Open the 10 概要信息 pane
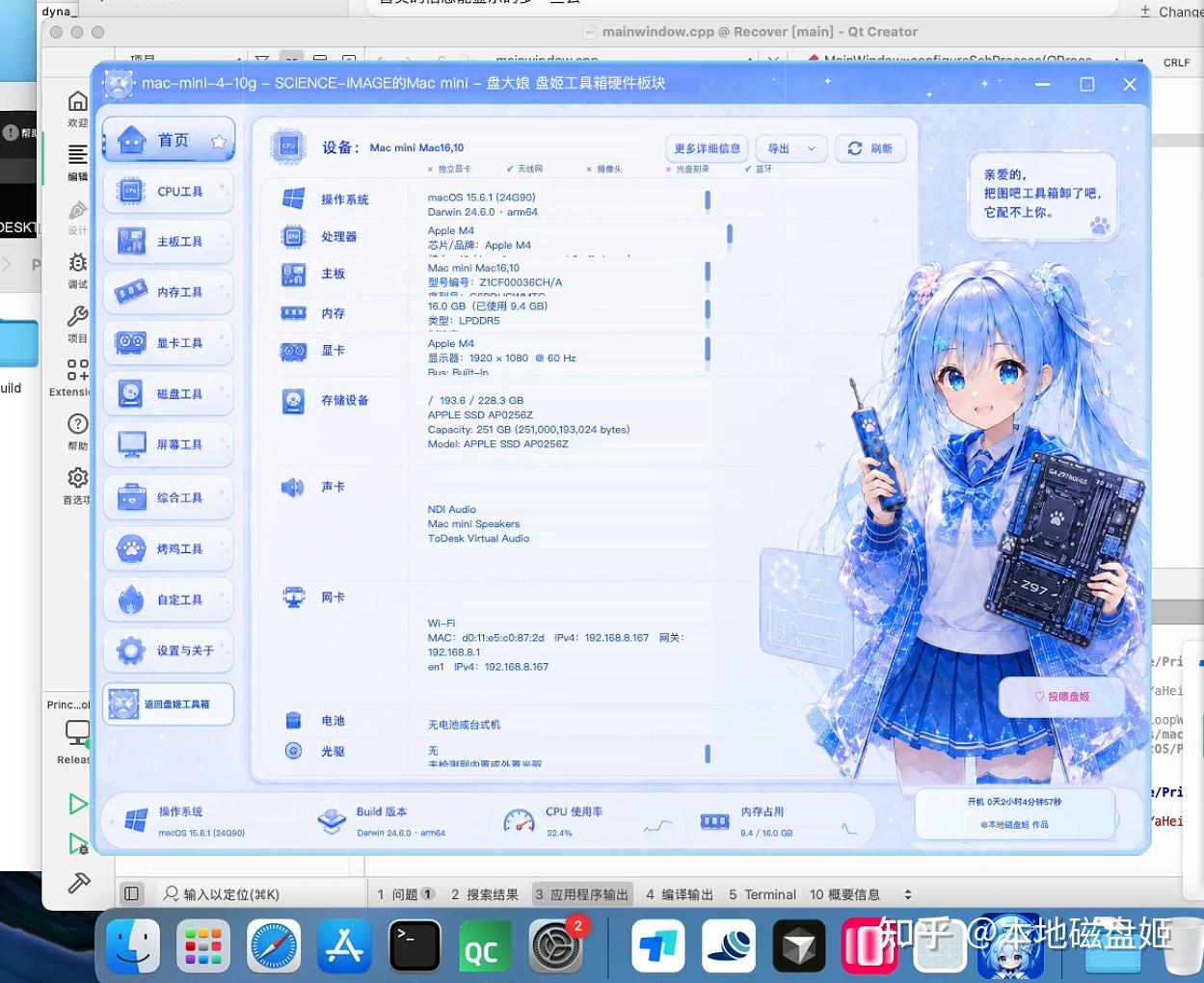 pos(844,894)
